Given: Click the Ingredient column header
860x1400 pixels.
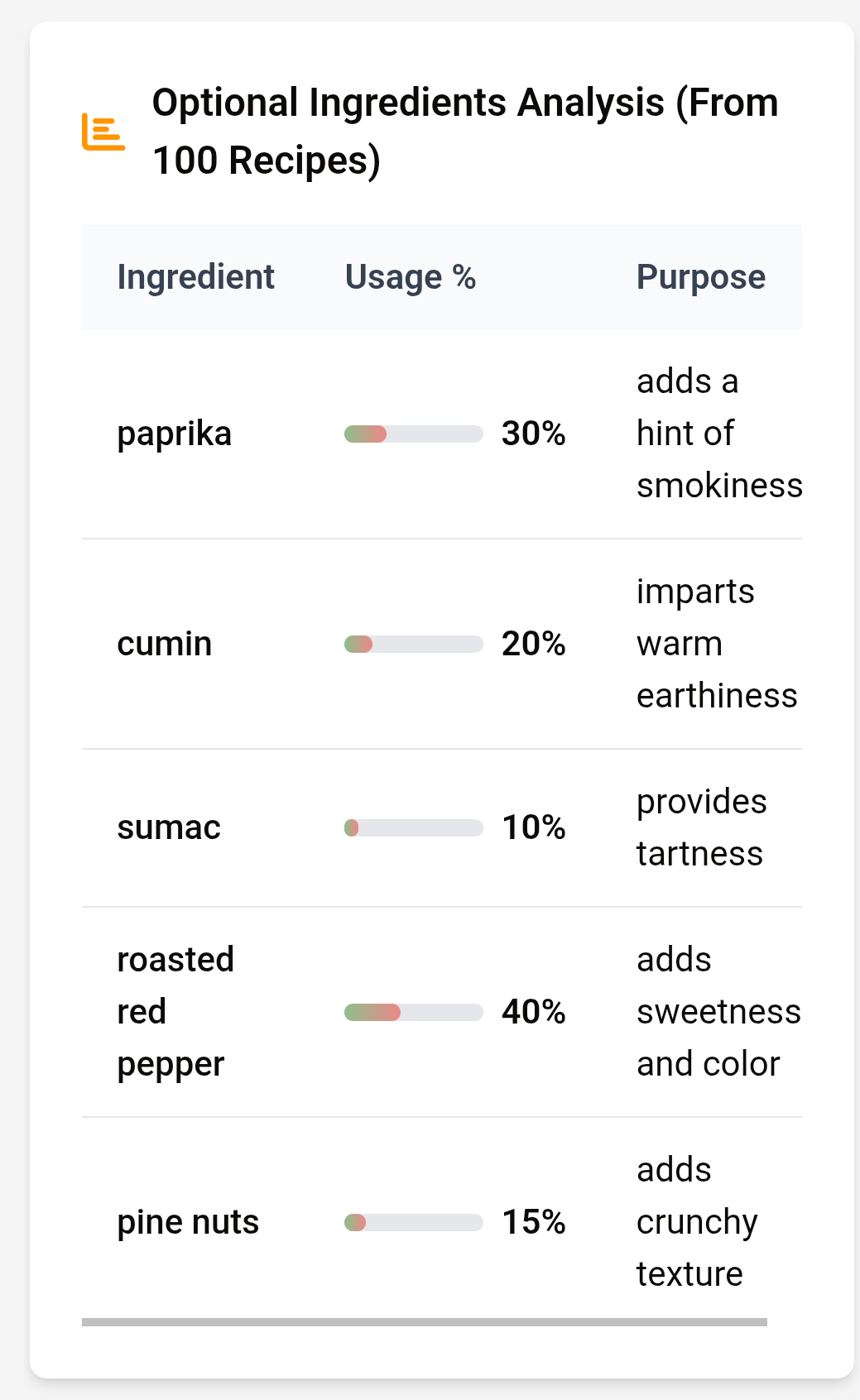Looking at the screenshot, I should pyautogui.click(x=195, y=277).
